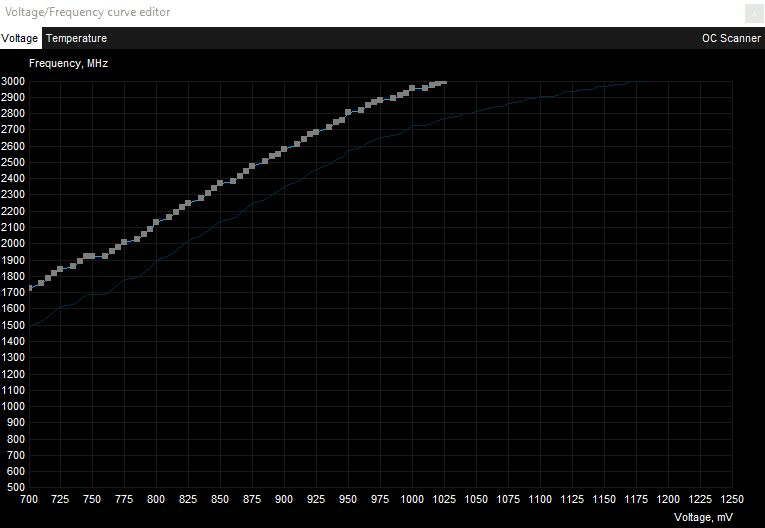Click the 1100 voltage axis label
Viewport: 765px width, 528px height.
pyautogui.click(x=540, y=499)
